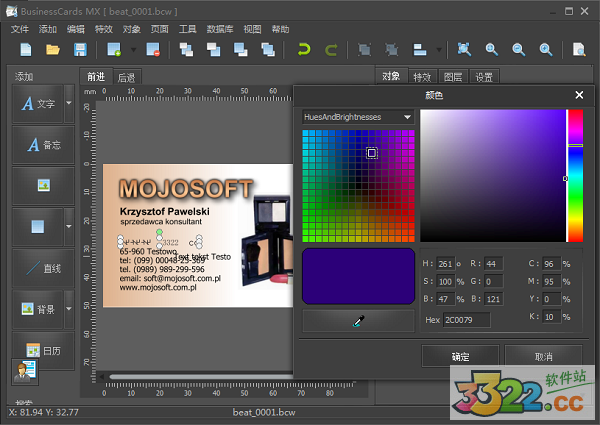
Task: Add a line (直线) object
Action: click(x=43, y=268)
